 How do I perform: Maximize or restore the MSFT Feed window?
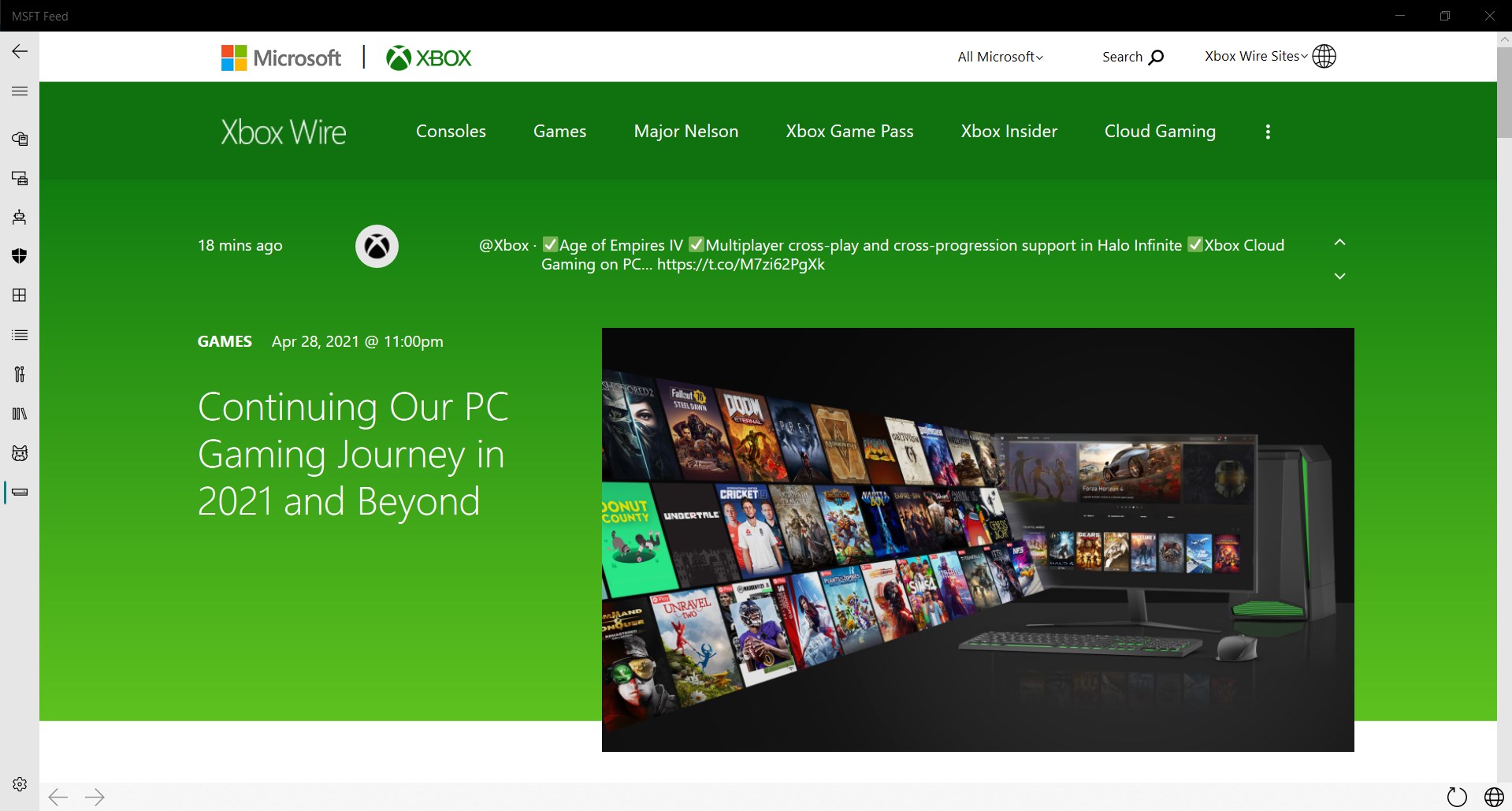(x=1444, y=16)
